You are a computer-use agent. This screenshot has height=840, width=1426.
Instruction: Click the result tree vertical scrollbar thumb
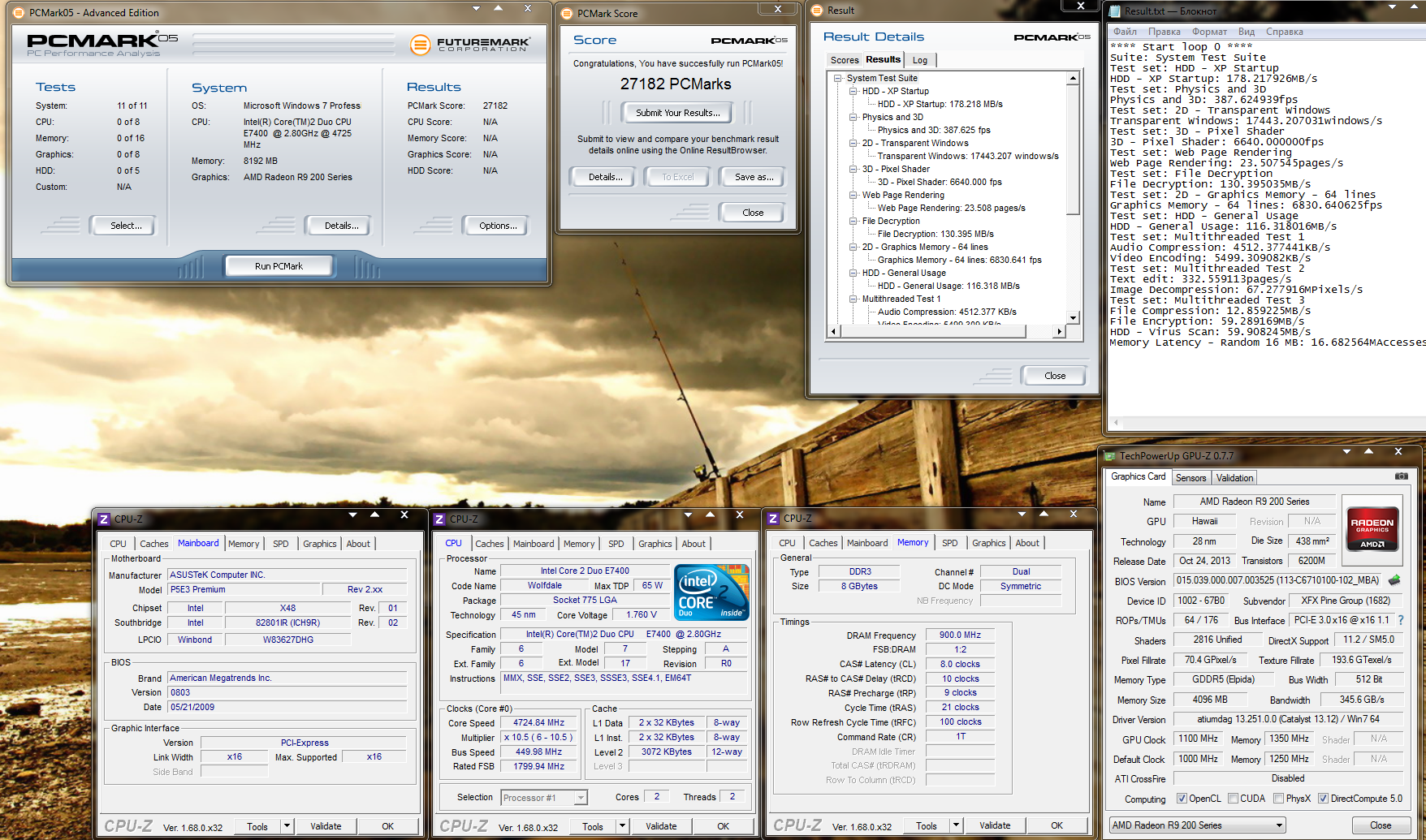tap(1074, 150)
